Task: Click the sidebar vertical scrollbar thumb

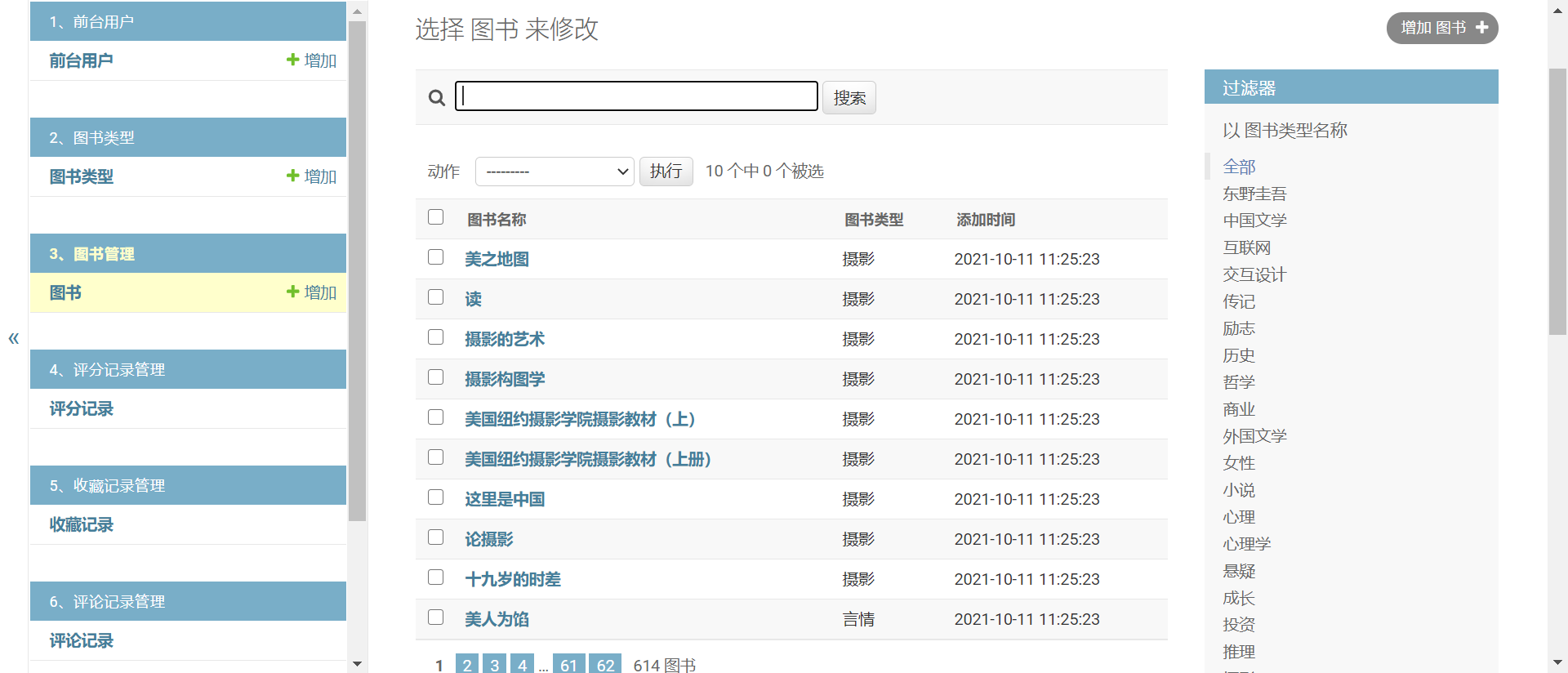Action: [357, 271]
